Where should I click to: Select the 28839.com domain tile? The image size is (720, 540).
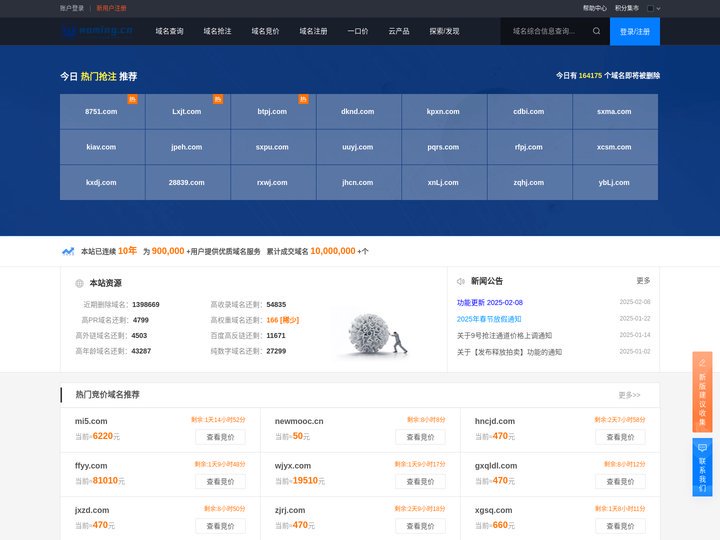click(x=188, y=182)
